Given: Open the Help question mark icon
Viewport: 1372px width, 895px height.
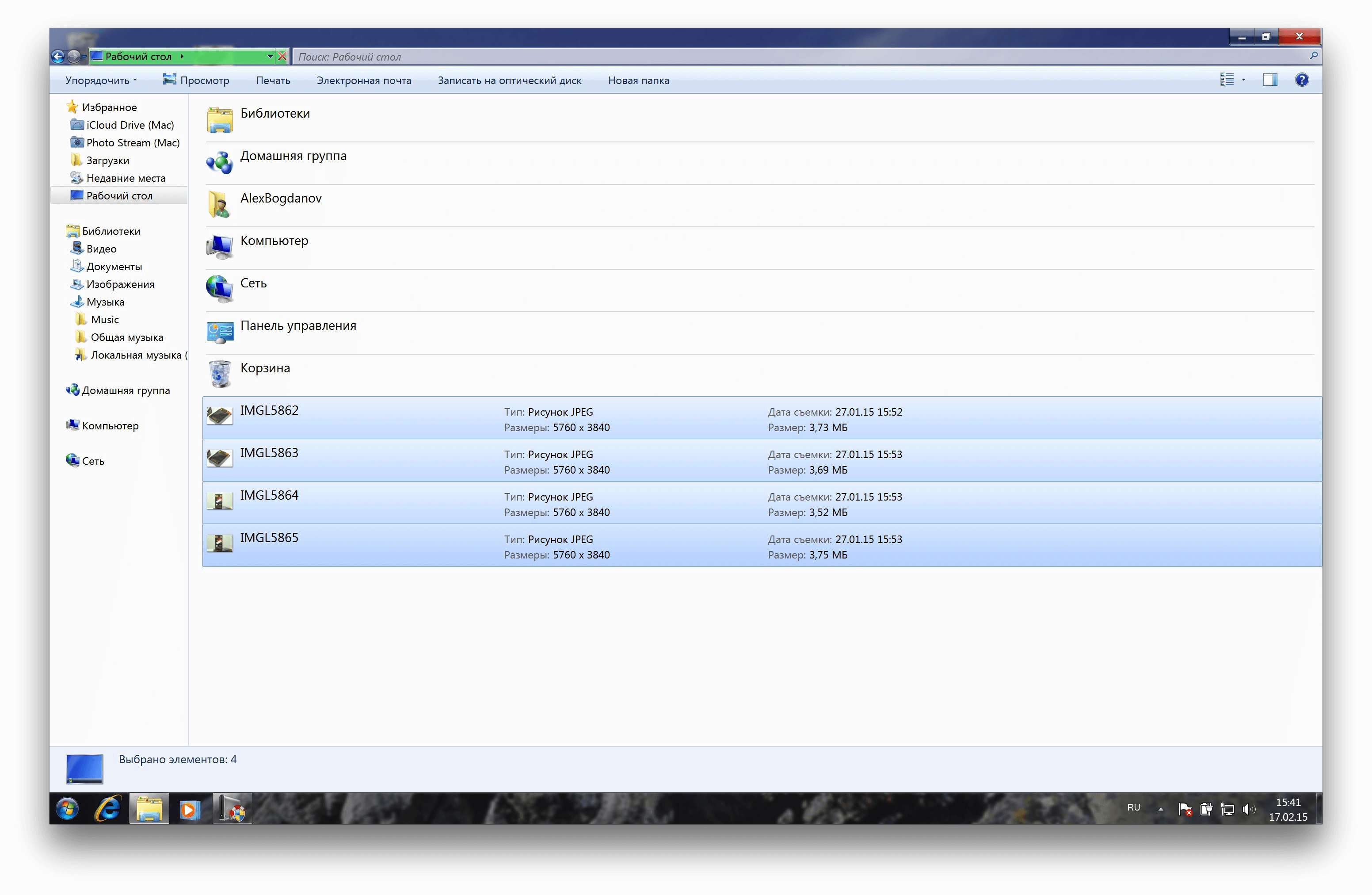Looking at the screenshot, I should coord(1302,80).
